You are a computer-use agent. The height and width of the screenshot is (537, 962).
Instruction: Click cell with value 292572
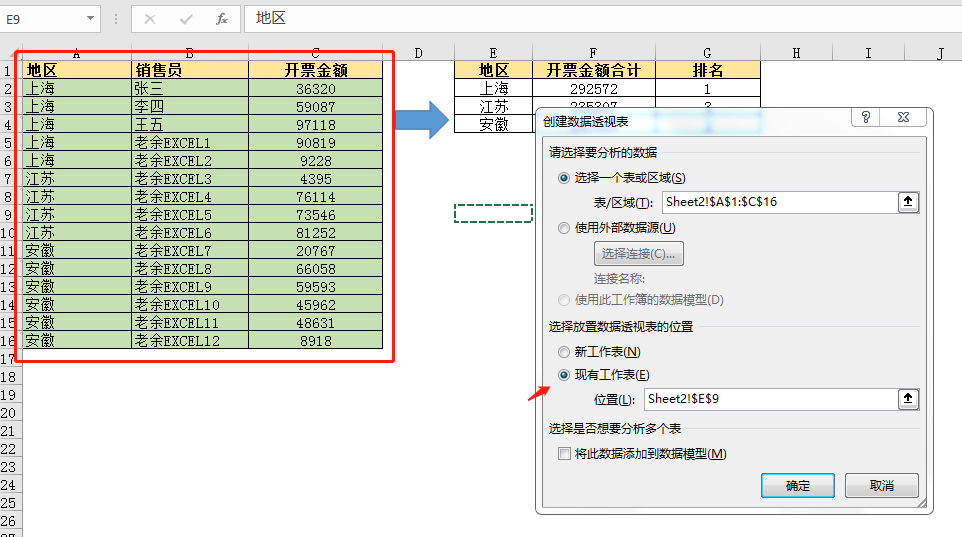click(593, 88)
